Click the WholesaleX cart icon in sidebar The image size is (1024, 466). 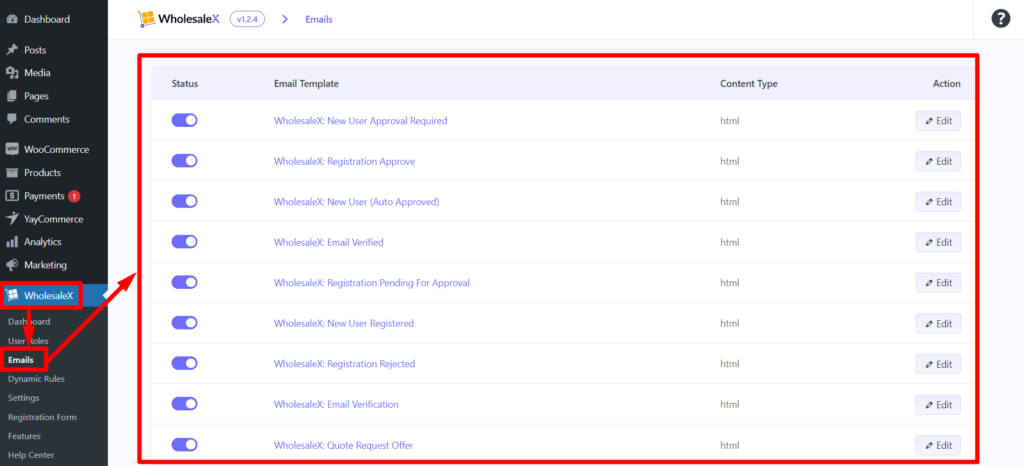pos(12,296)
